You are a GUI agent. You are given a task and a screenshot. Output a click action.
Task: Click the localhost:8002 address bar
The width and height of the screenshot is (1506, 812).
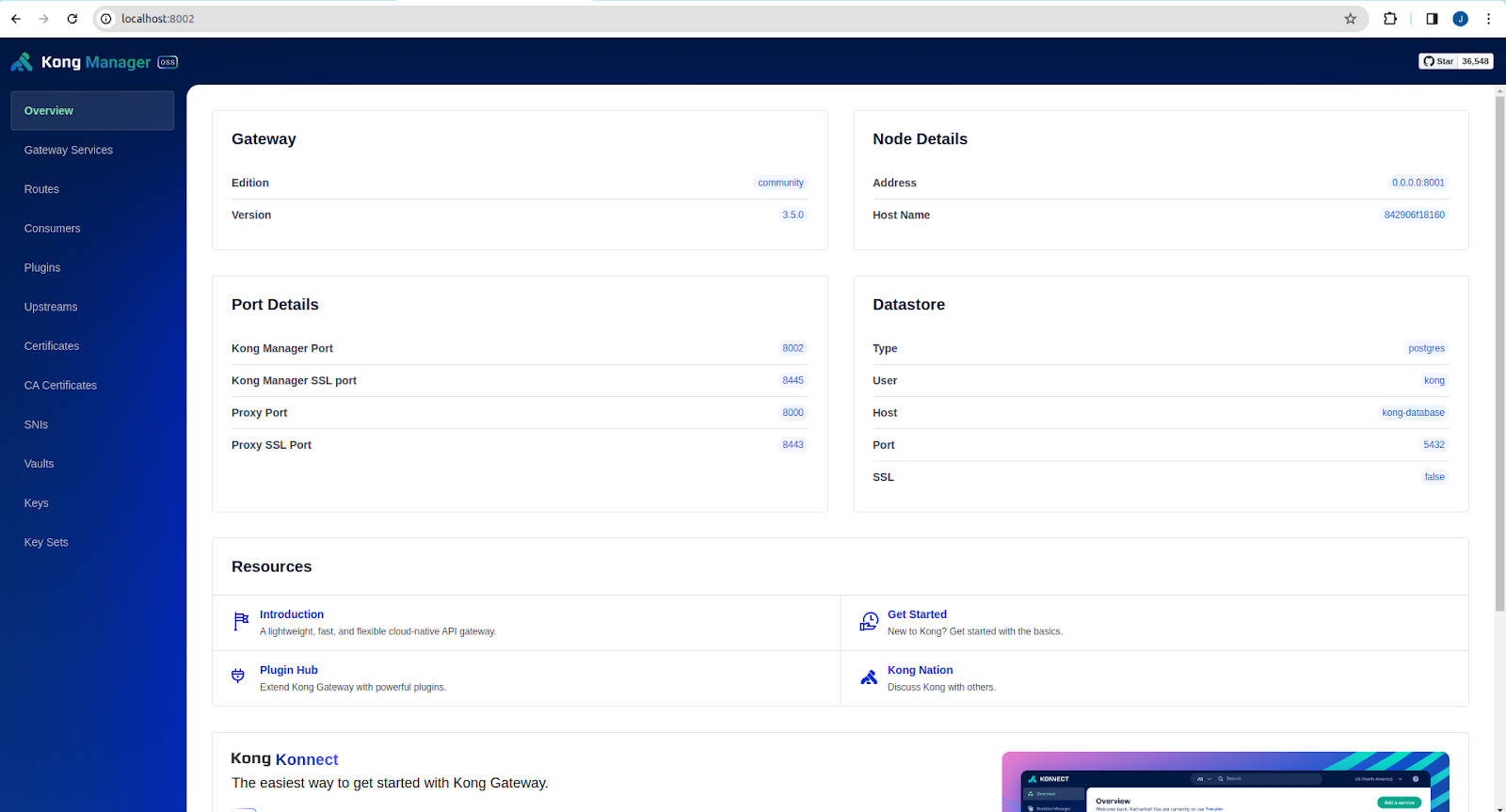click(x=731, y=19)
